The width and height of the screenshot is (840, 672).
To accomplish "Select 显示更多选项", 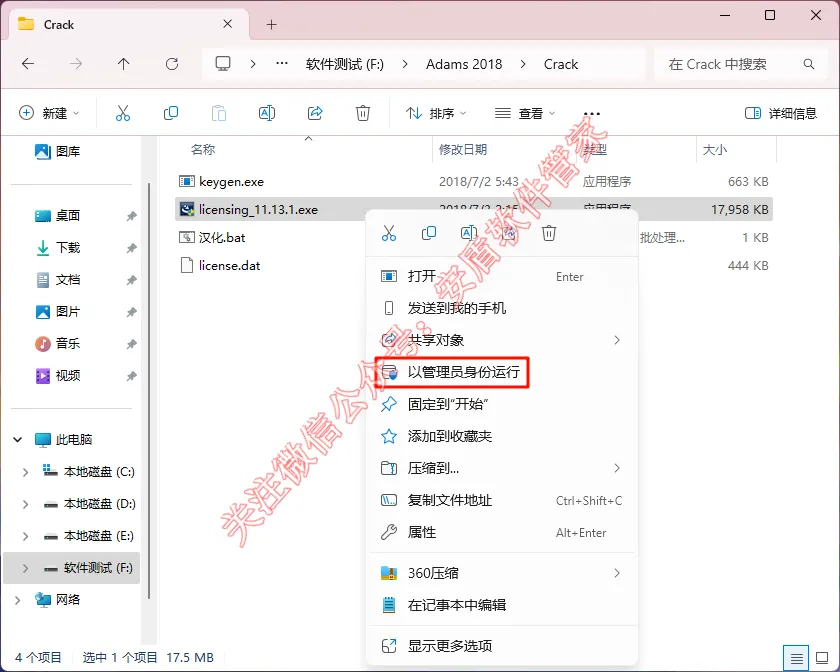I will click(502, 646).
